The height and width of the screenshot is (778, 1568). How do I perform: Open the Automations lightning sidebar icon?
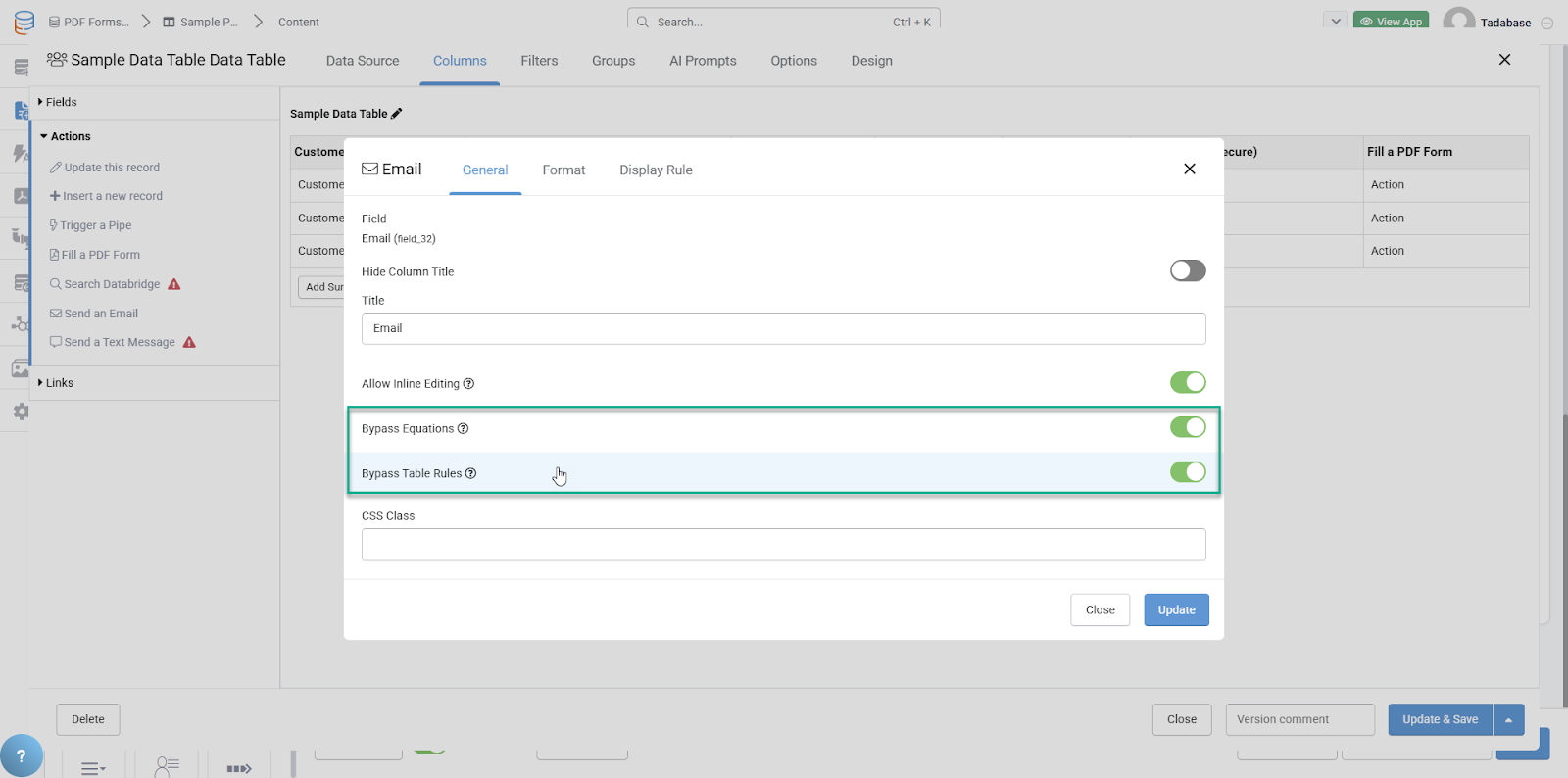[21, 153]
